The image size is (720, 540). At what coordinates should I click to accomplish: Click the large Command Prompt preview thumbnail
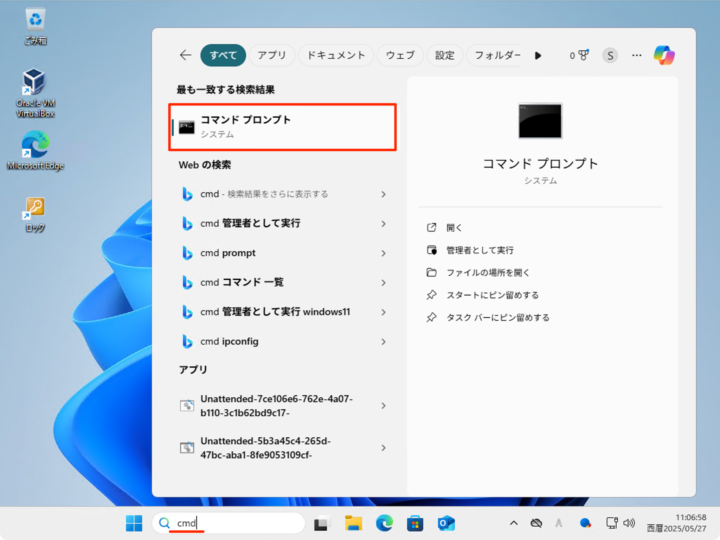(540, 121)
